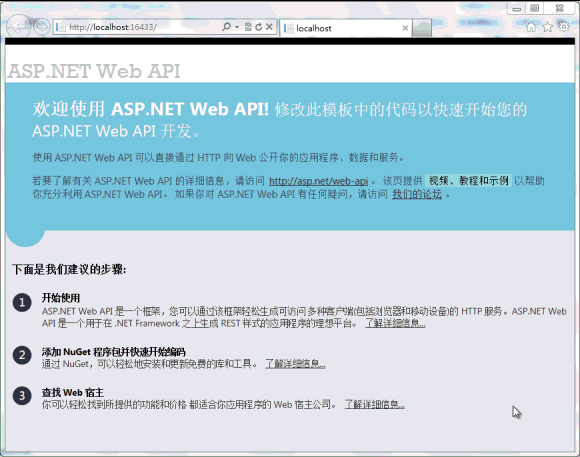This screenshot has width=580, height=457.
Task: Go forward using the browser Forward arrow
Action: pyautogui.click(x=41, y=27)
